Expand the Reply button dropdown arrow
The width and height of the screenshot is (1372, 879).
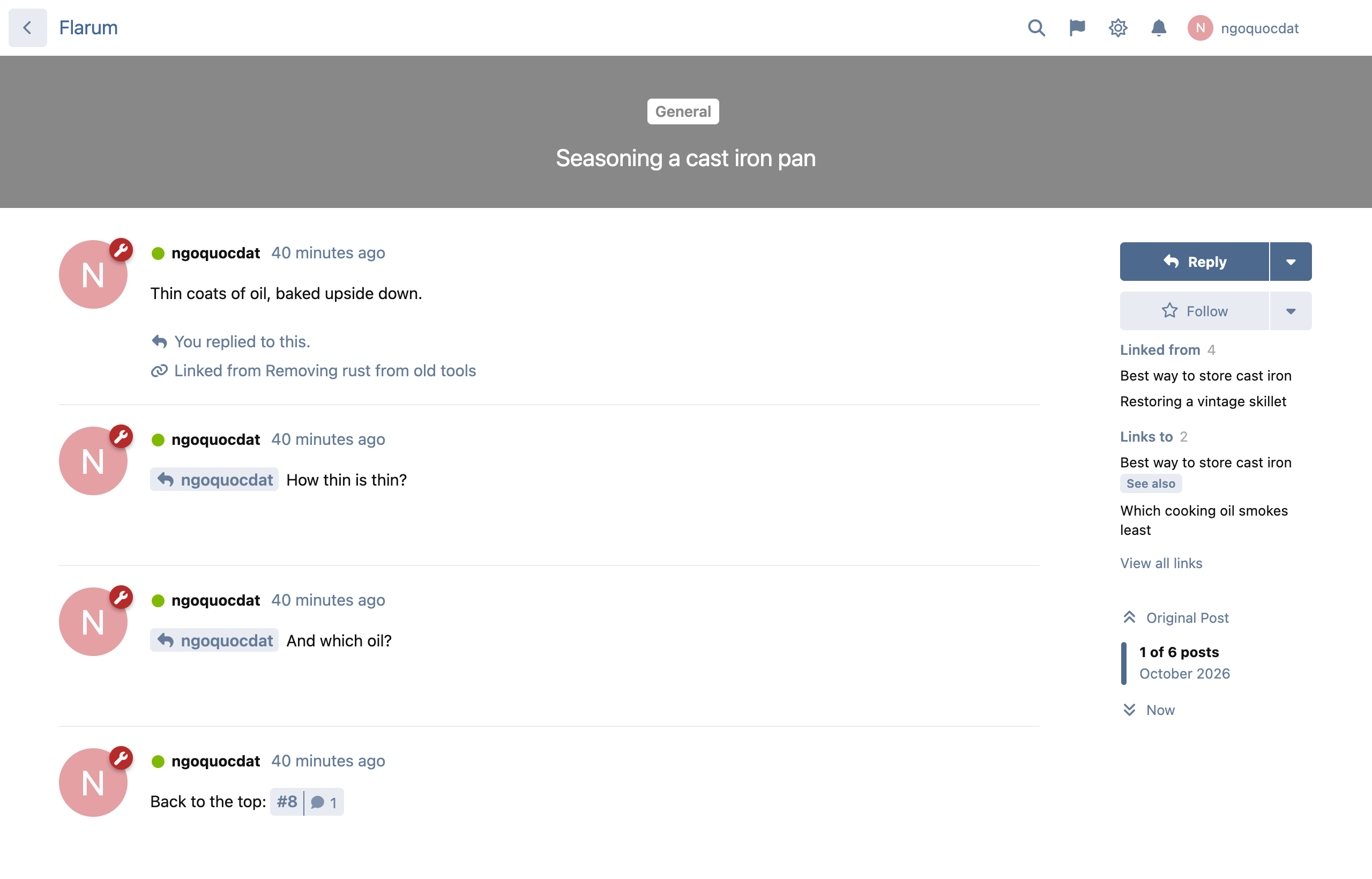(1291, 262)
